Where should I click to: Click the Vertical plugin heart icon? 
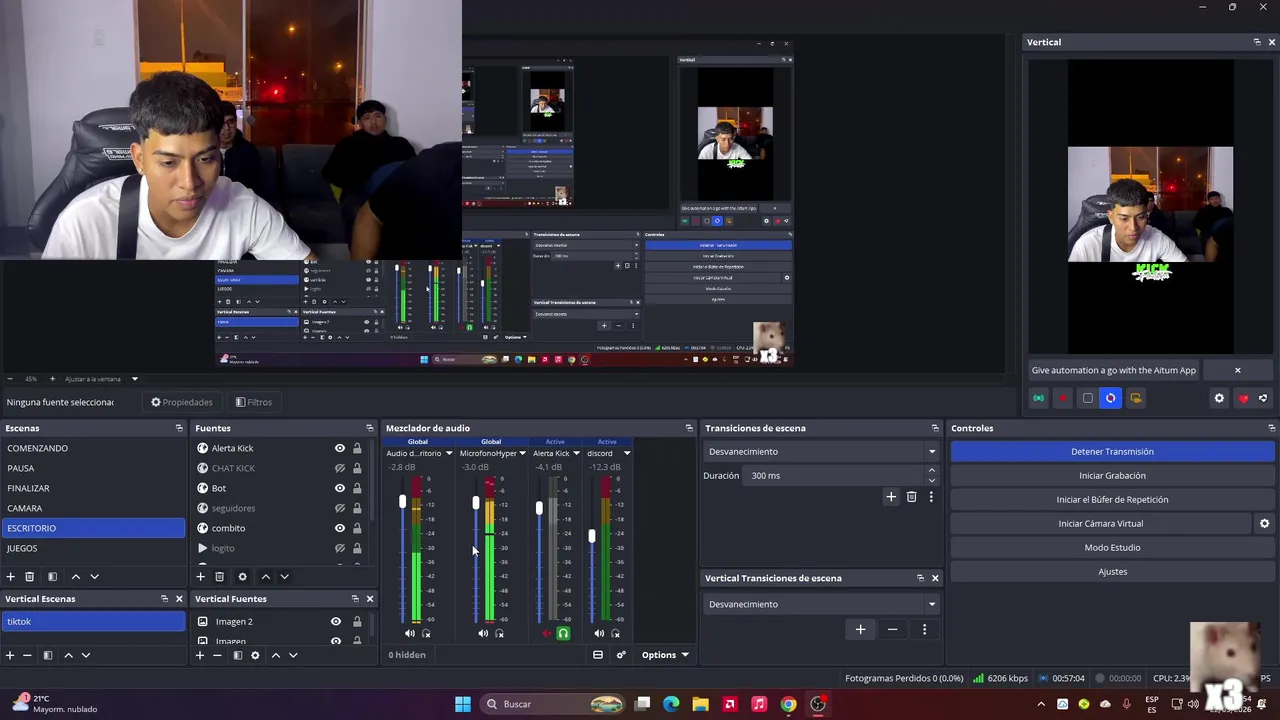(x=1243, y=398)
